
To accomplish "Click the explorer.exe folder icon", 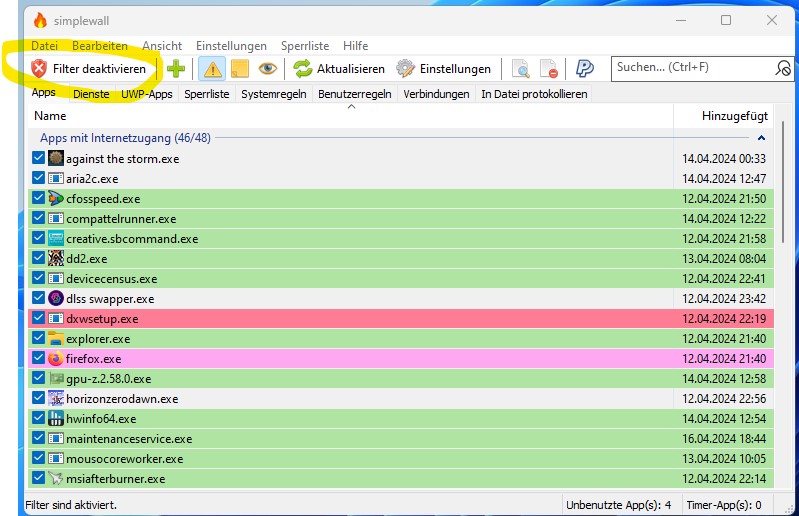I will tap(56, 338).
